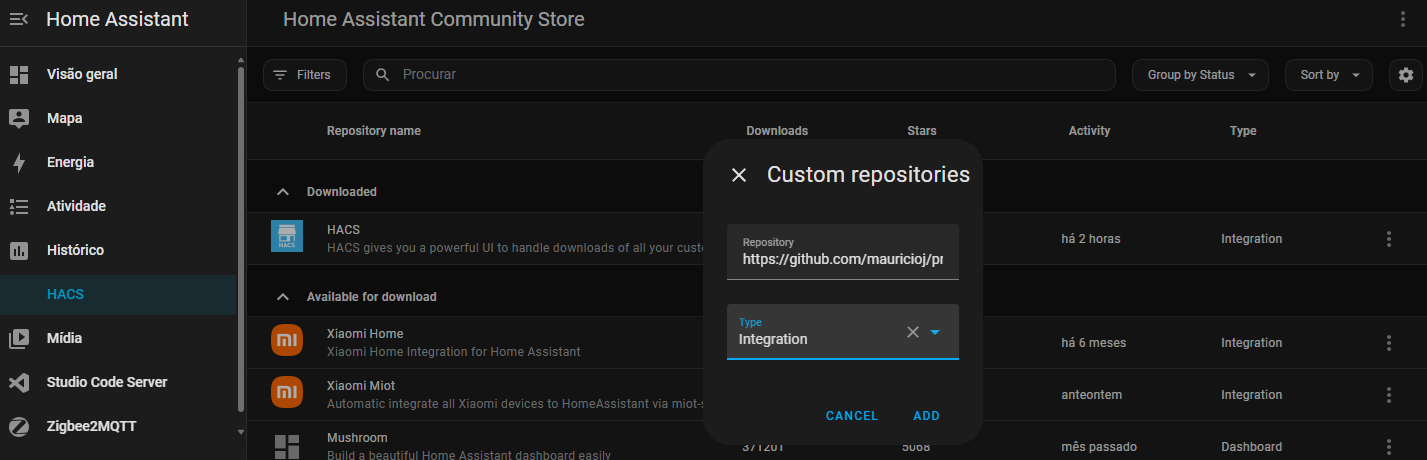Click the Procurar search field
The width and height of the screenshot is (1427, 460).
pos(739,75)
